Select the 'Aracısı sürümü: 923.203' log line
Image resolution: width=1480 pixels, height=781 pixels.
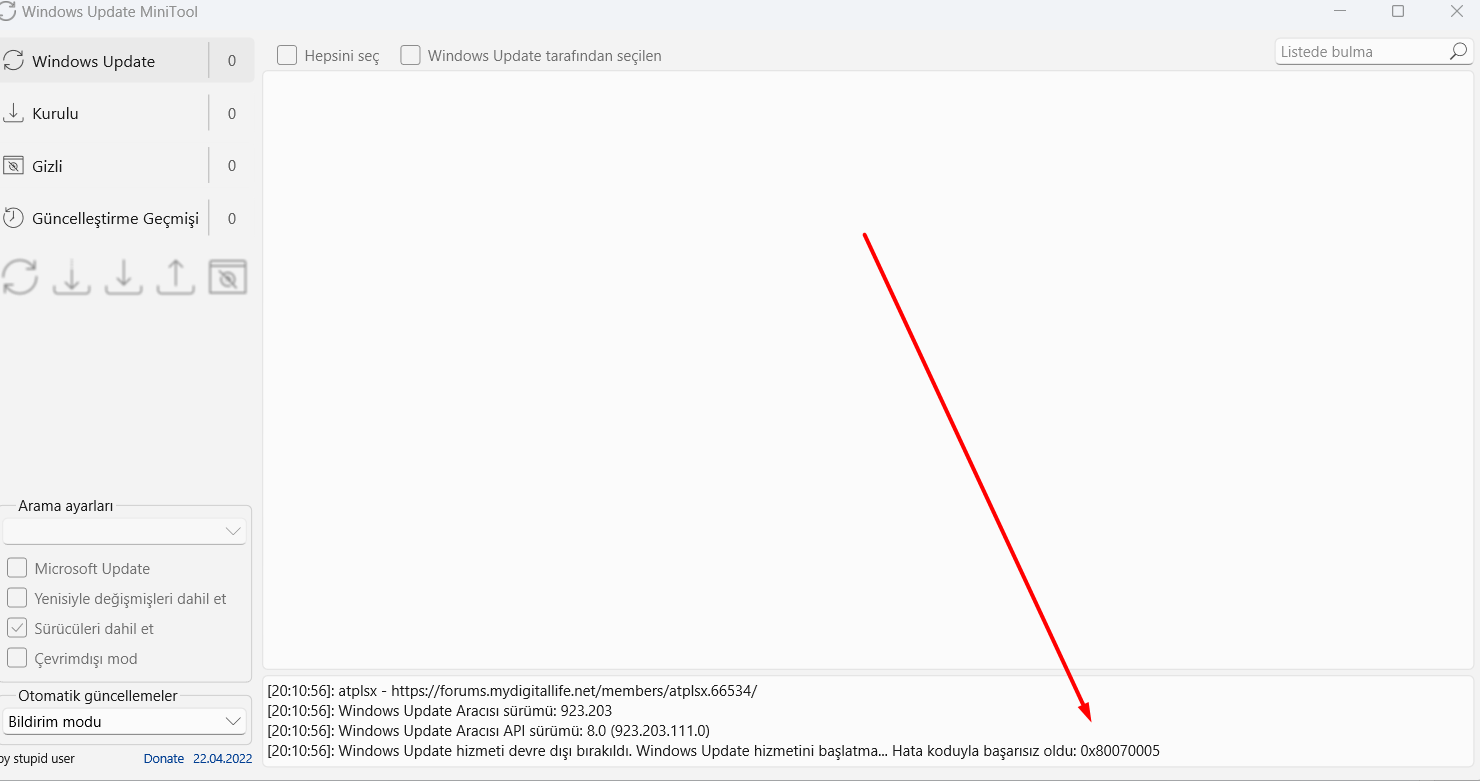[x=440, y=710]
